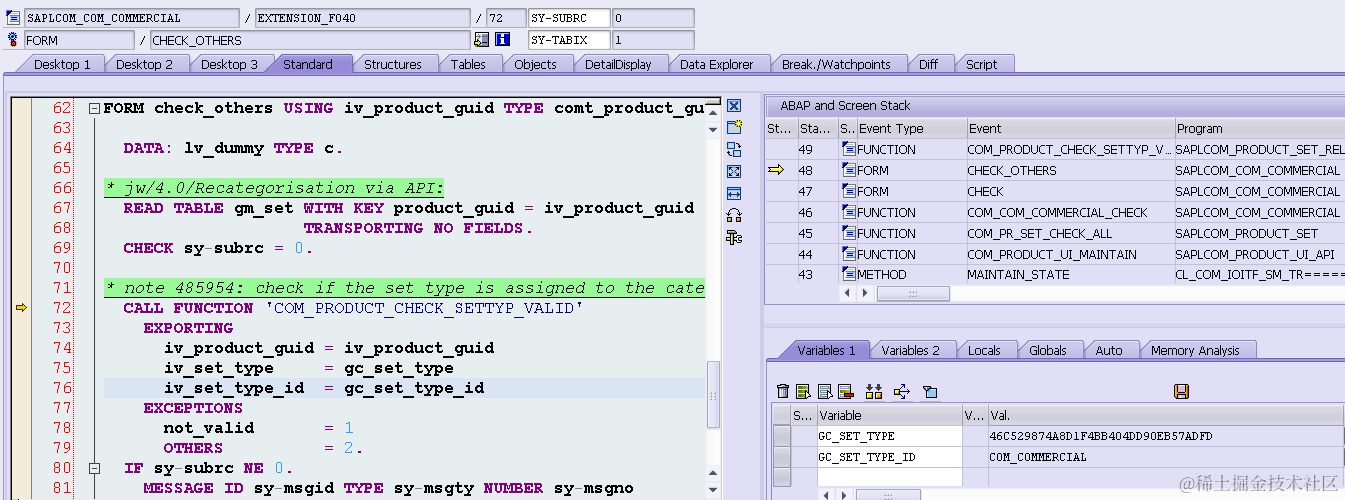Open the Tables tab

click(468, 64)
